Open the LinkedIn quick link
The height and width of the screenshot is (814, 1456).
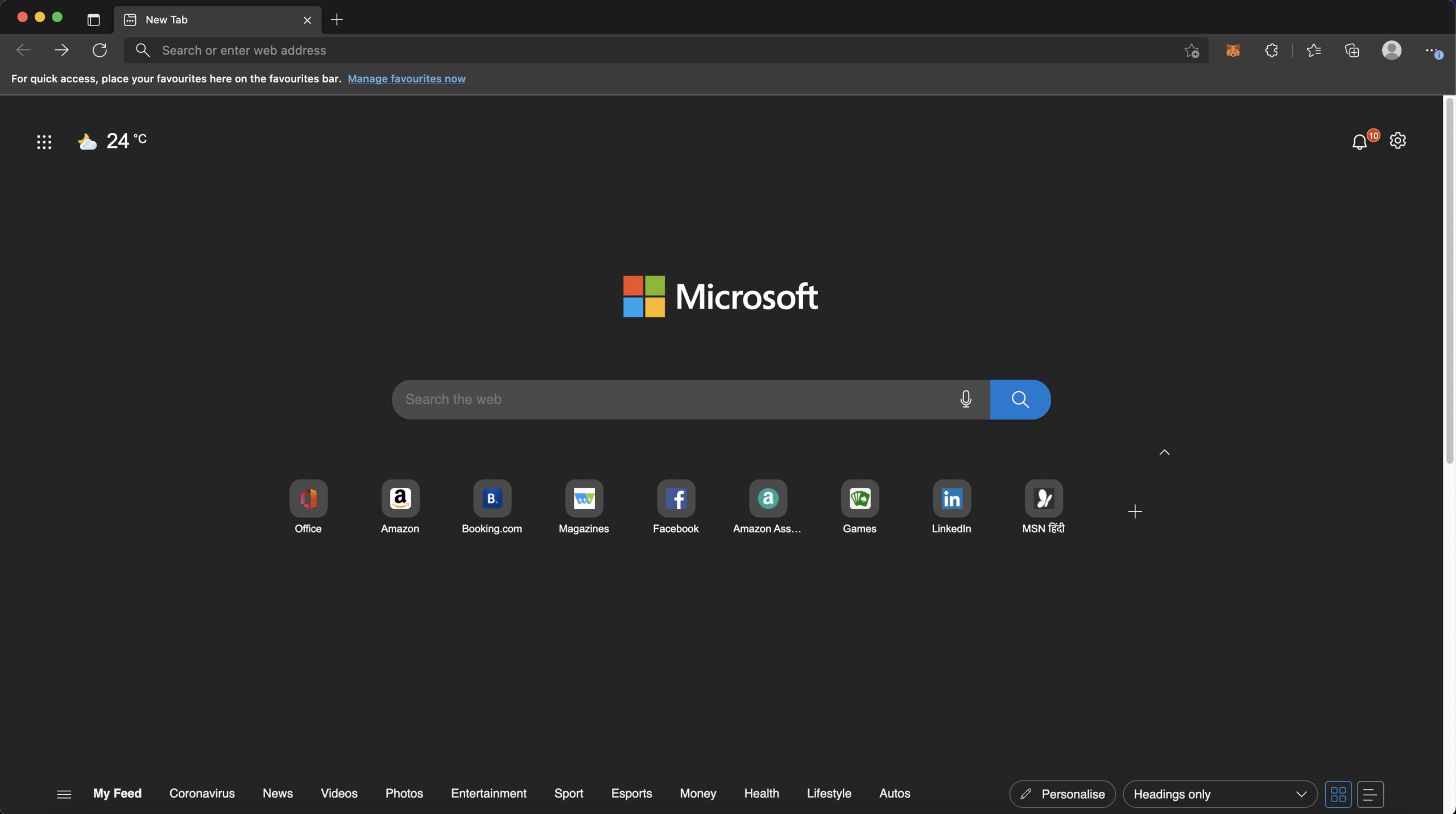(x=952, y=507)
